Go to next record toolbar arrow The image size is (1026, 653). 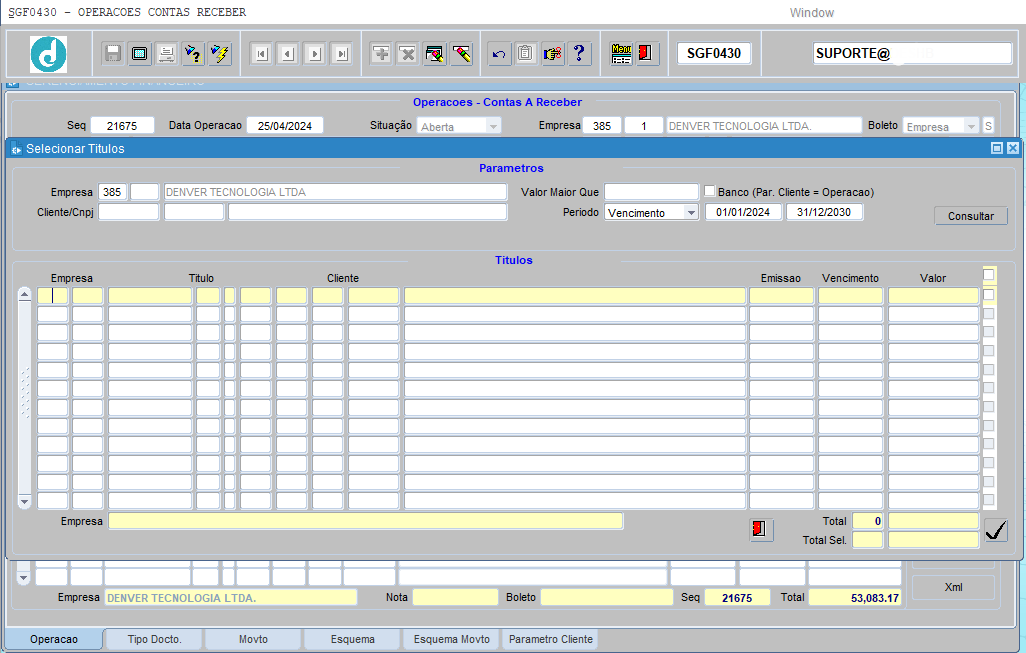[x=315, y=54]
